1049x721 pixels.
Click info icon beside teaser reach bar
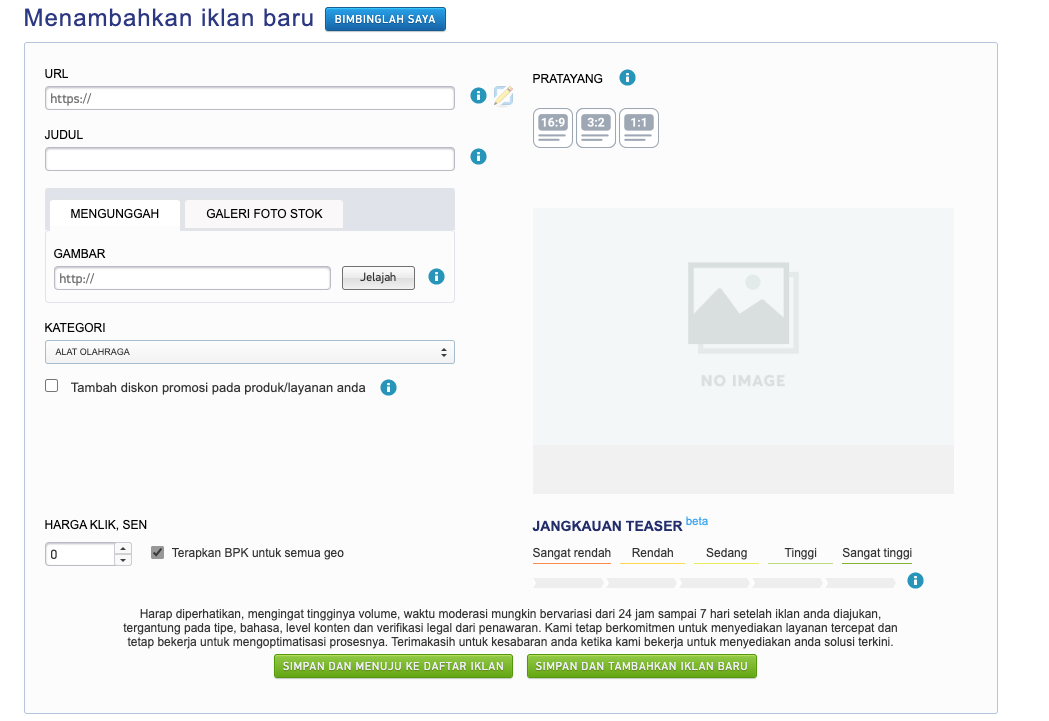click(915, 581)
